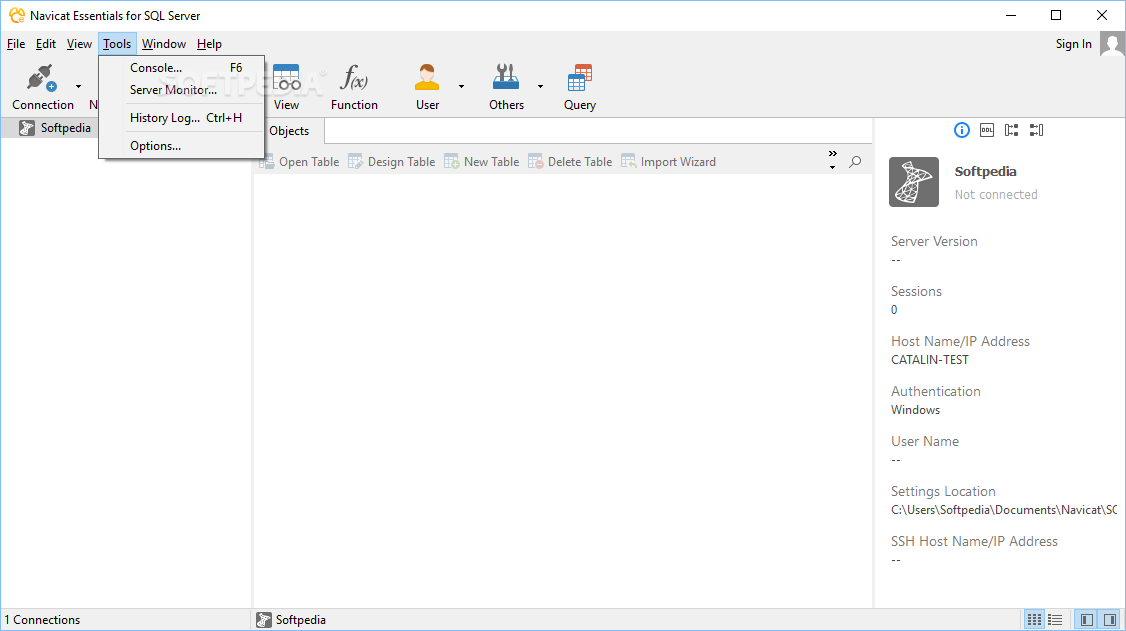
Task: Open the Others tools icon
Action: 506,78
